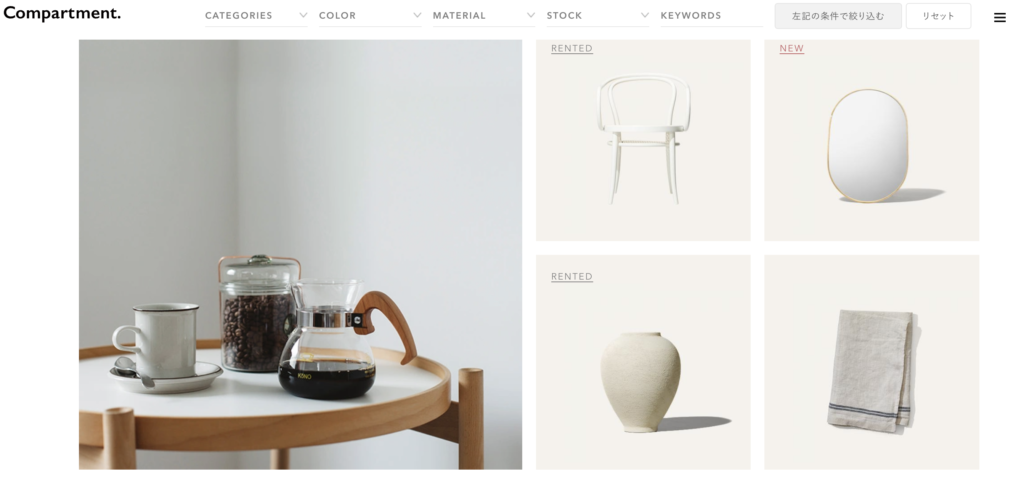Click the リセット reset button
The height and width of the screenshot is (483, 1024).
tap(938, 16)
